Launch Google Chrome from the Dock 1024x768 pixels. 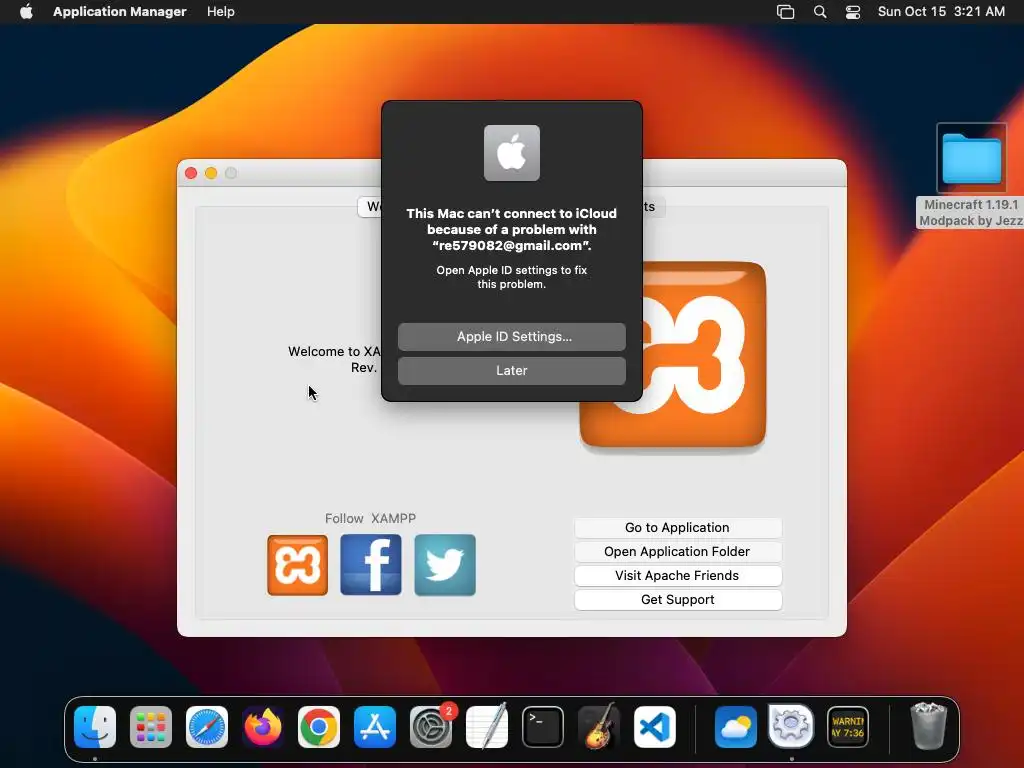[319, 727]
